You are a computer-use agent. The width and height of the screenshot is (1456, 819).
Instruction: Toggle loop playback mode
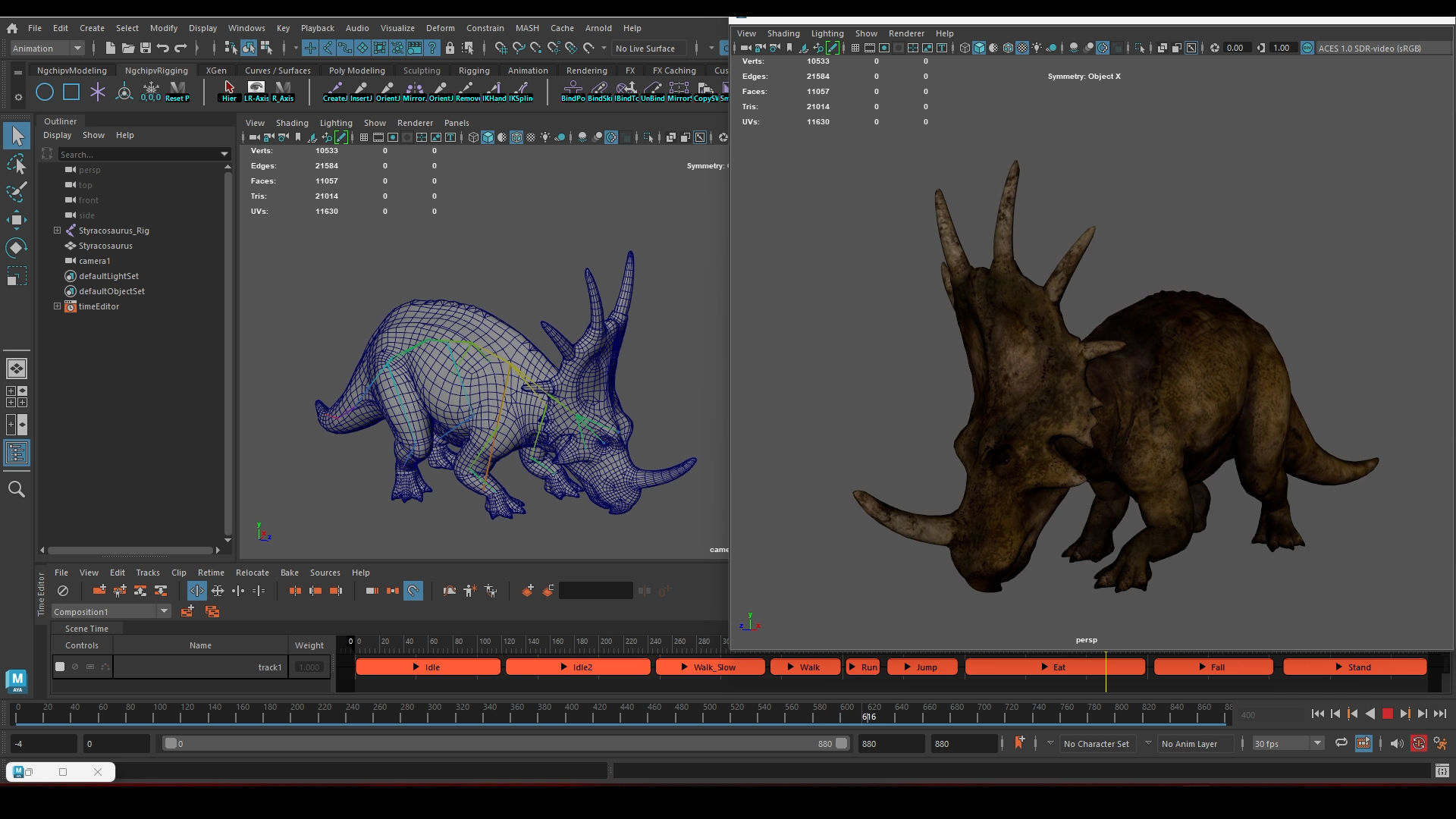(1341, 744)
